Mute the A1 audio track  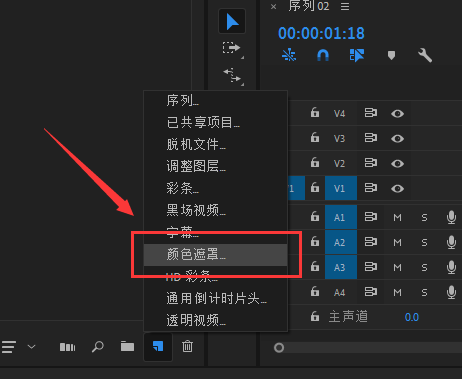[x=397, y=218]
